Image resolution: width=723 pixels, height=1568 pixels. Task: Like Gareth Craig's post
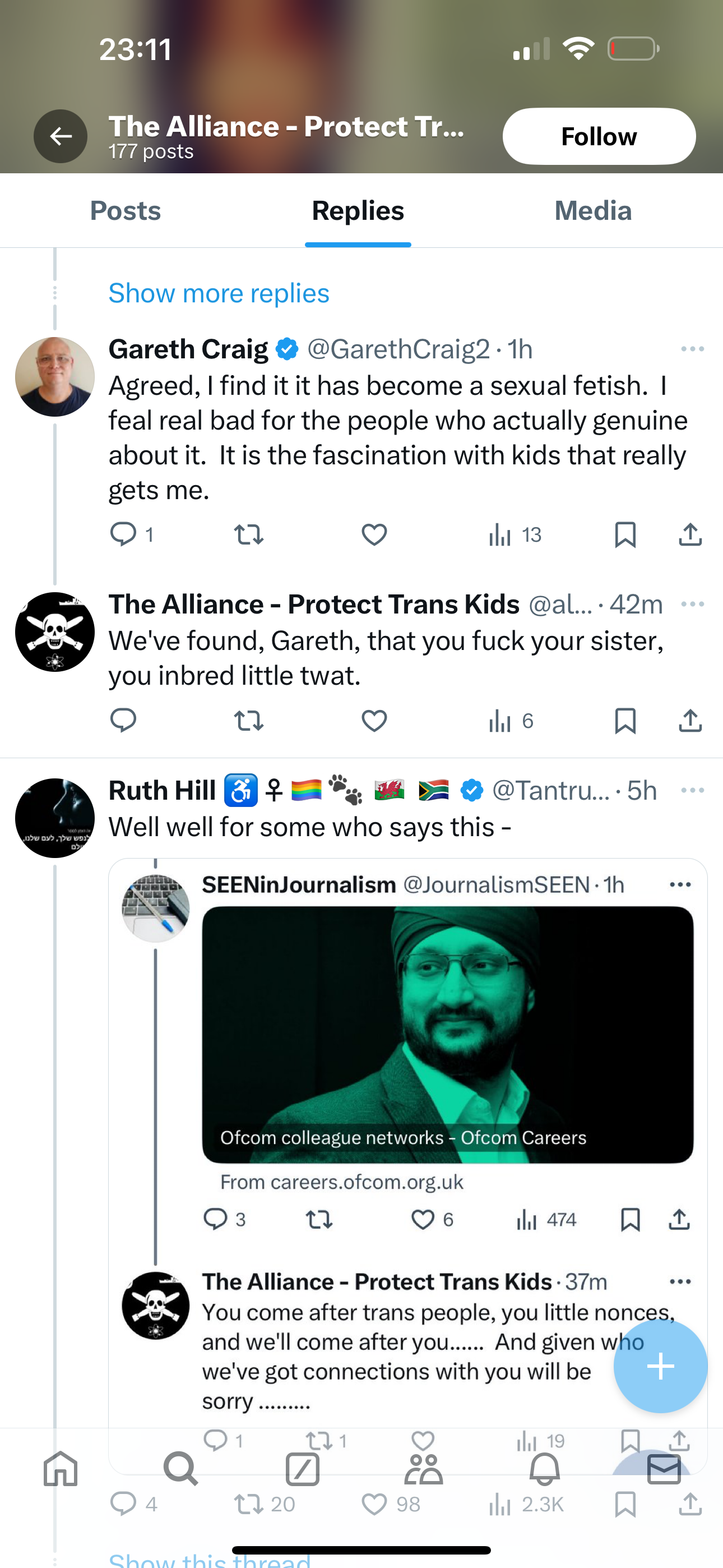(x=374, y=534)
